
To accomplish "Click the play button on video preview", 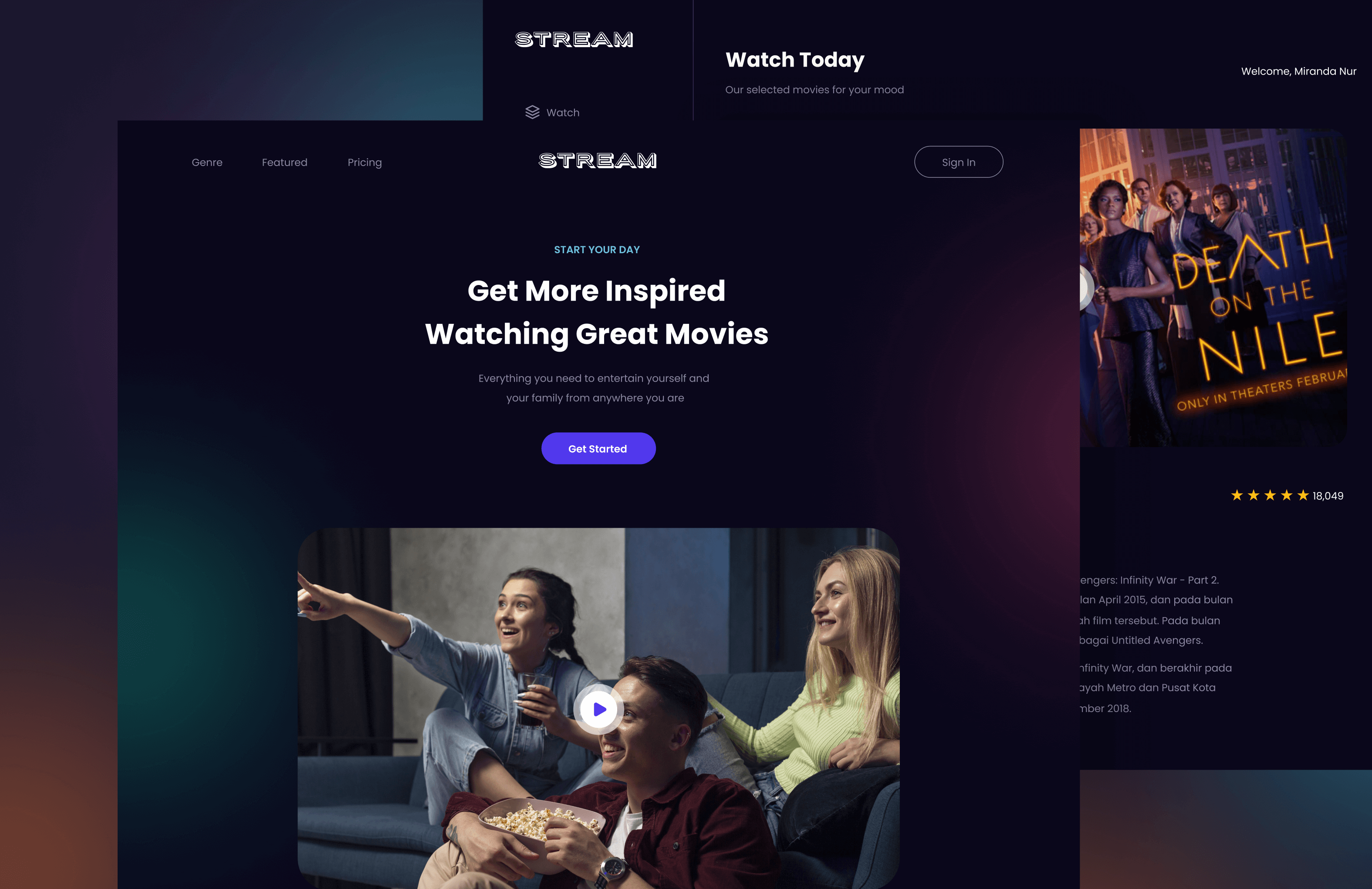I will point(597,708).
